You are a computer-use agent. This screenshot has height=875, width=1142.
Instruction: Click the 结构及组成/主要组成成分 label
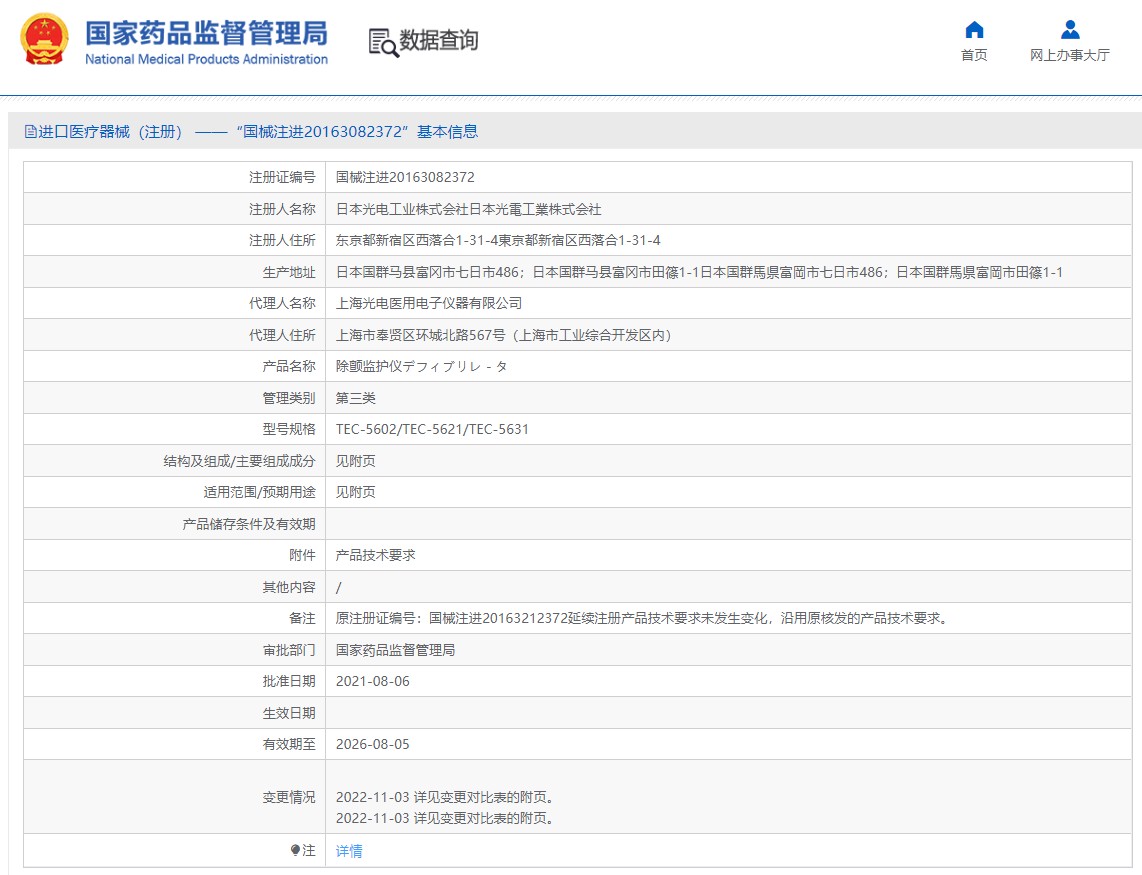coord(240,461)
